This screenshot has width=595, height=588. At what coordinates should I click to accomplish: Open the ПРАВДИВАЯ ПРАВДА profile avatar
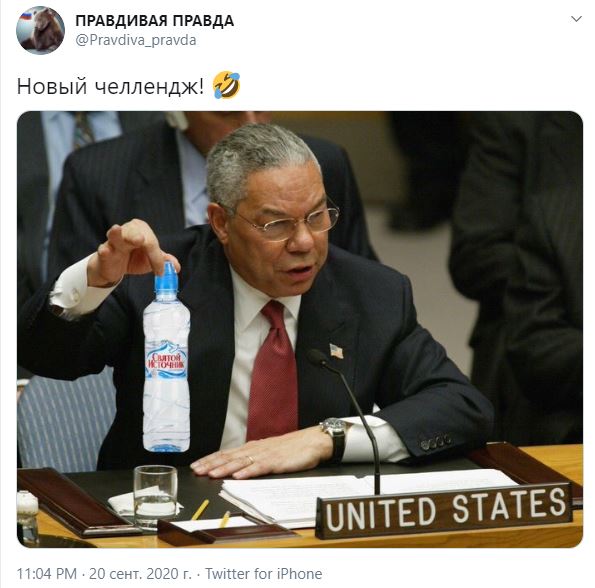(x=40, y=30)
